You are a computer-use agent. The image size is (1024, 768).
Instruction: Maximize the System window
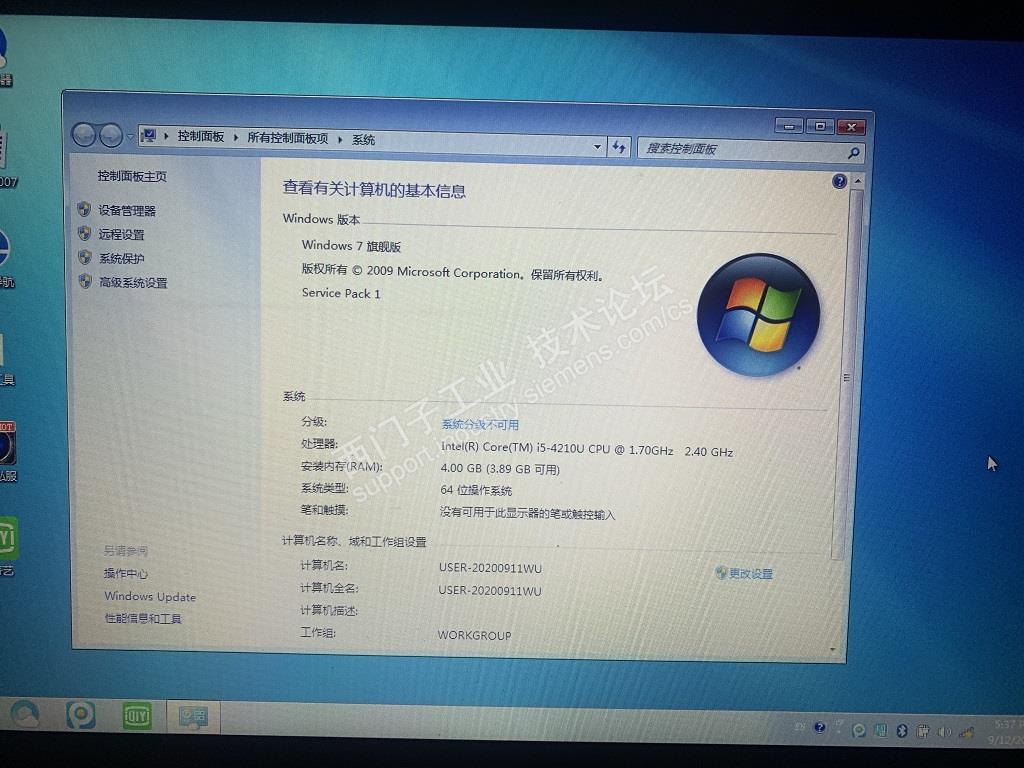click(820, 127)
